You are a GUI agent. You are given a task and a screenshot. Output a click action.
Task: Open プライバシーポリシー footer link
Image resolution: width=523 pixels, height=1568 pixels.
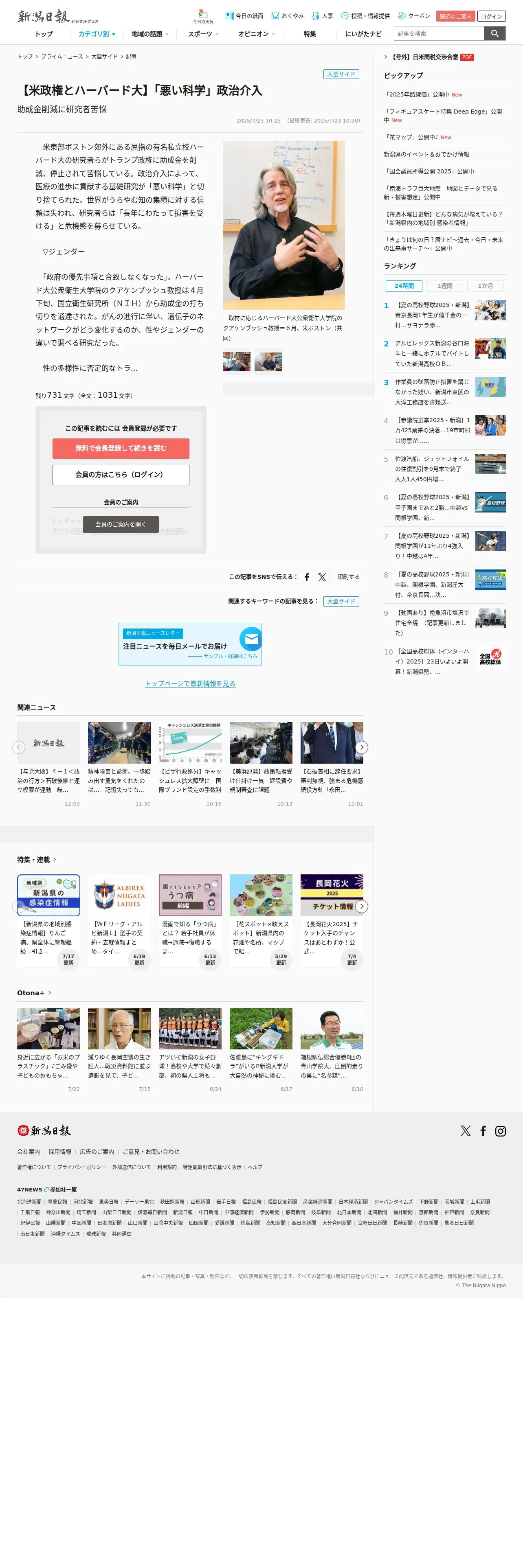pos(81,1167)
